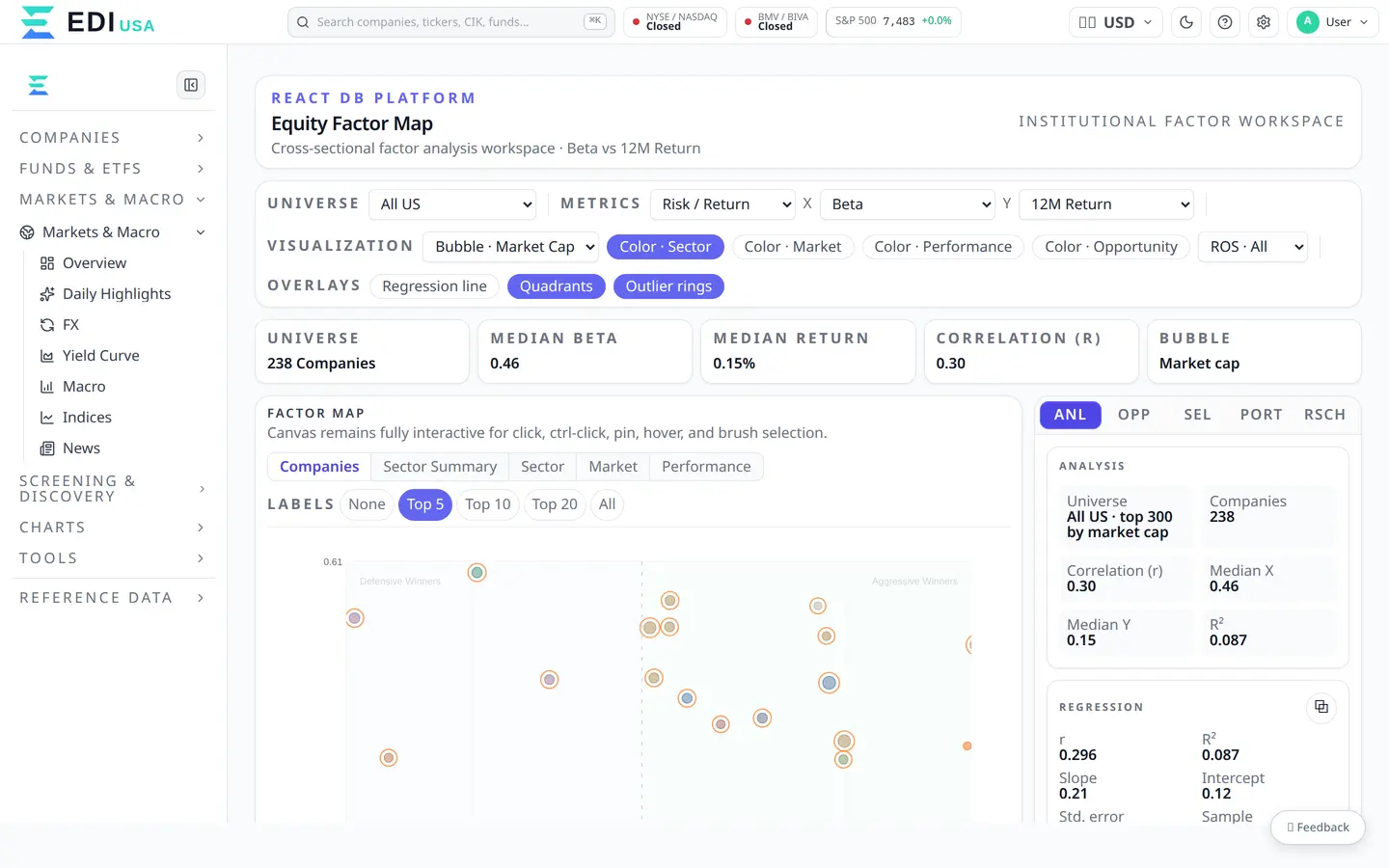This screenshot has height=868, width=1389.
Task: Expand the Tools sidebar section
Action: tap(112, 558)
